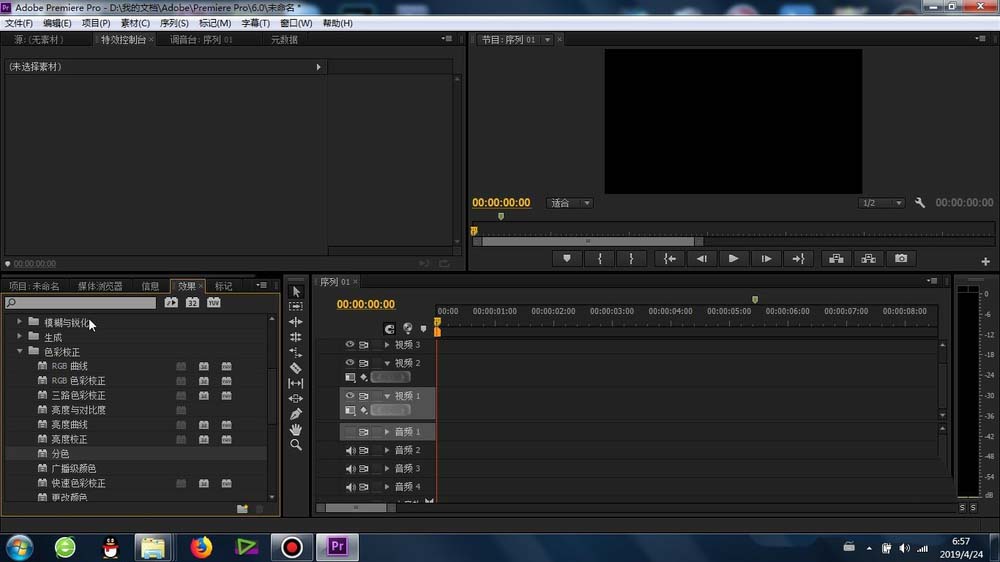Screen dimensions: 1000x562
Task: Mute audio track 音频 3 speaker
Action: pos(350,468)
